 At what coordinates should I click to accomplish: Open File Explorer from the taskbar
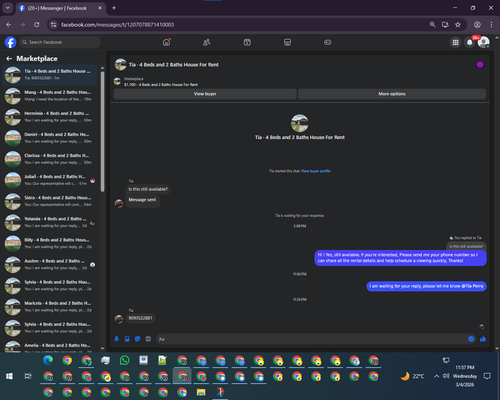[201, 392]
